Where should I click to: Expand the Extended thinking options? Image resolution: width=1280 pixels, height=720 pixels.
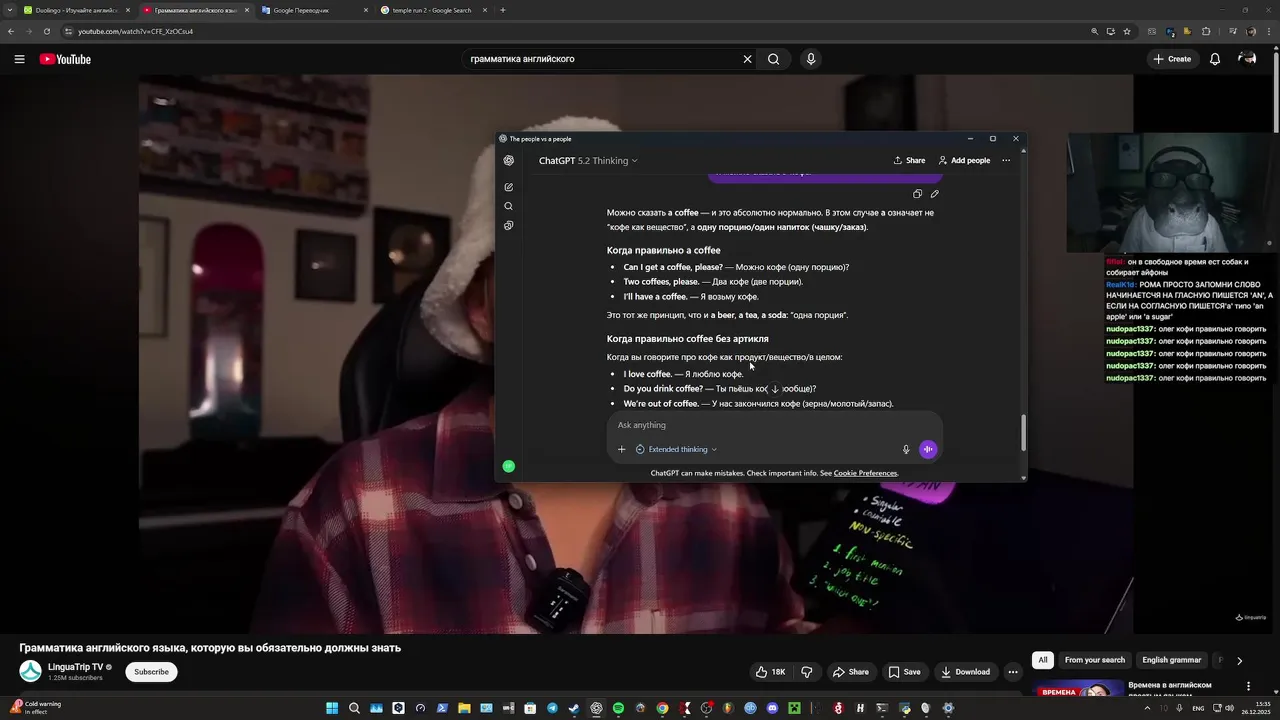(677, 449)
